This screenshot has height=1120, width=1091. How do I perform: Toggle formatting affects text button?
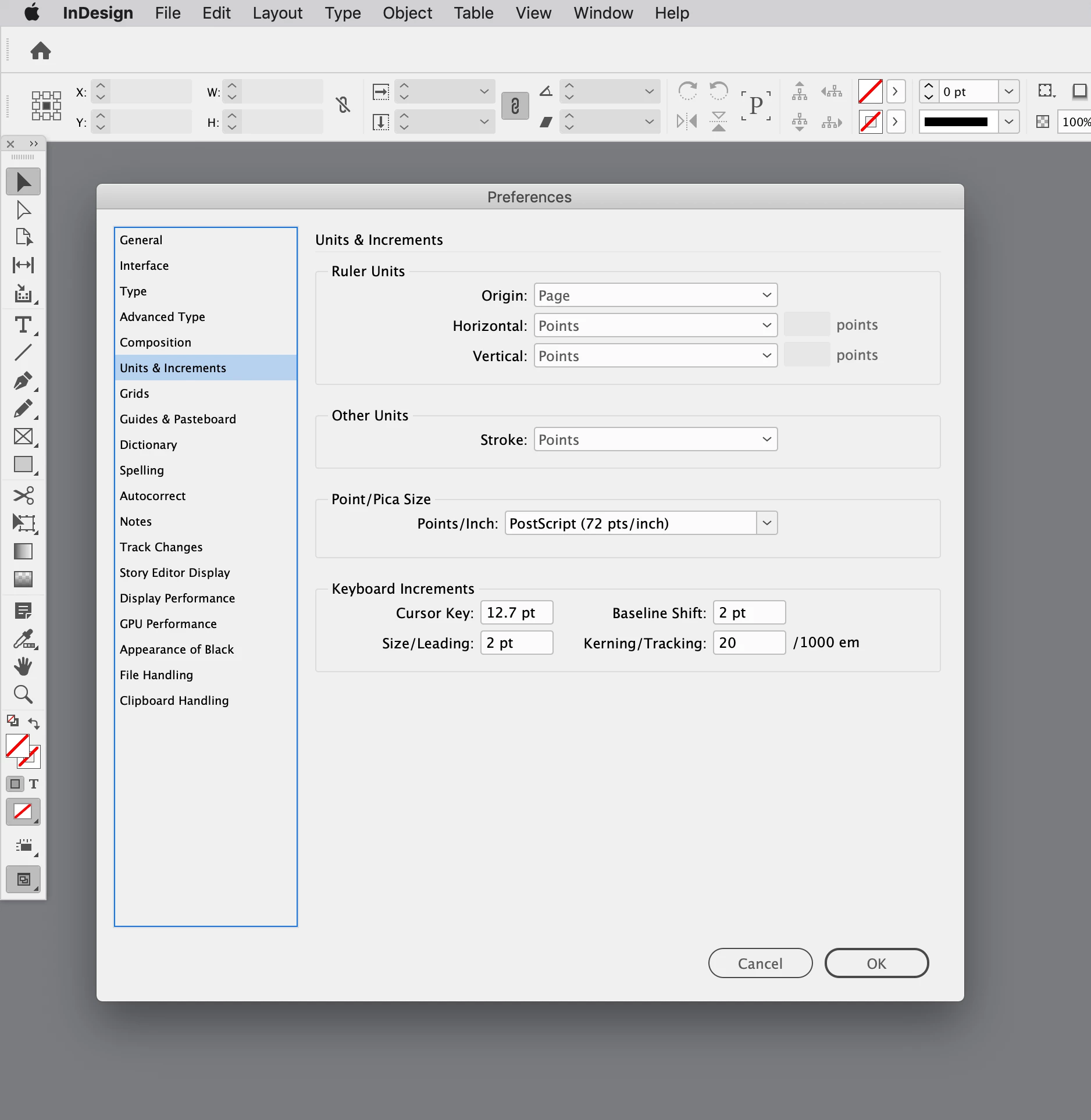34,784
